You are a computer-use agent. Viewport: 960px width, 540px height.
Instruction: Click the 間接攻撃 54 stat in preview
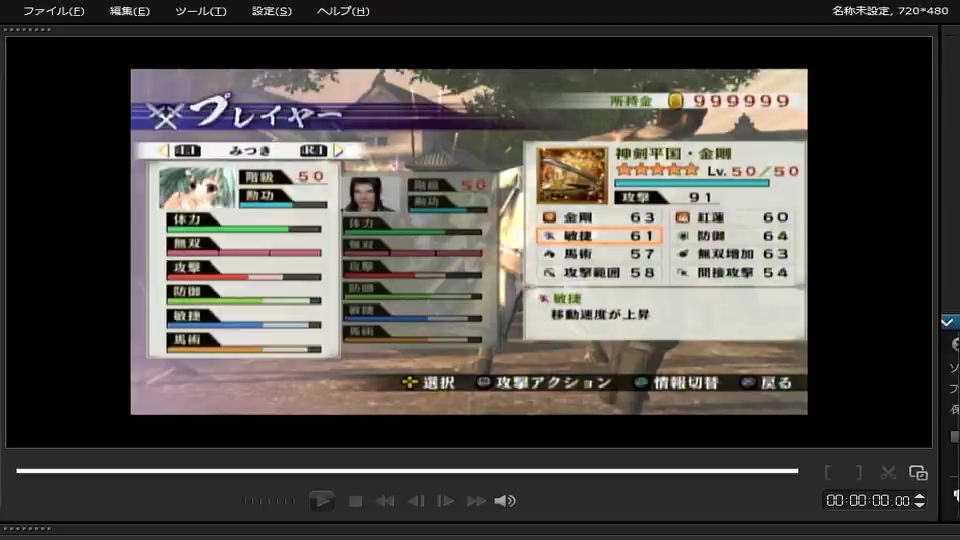click(x=732, y=272)
